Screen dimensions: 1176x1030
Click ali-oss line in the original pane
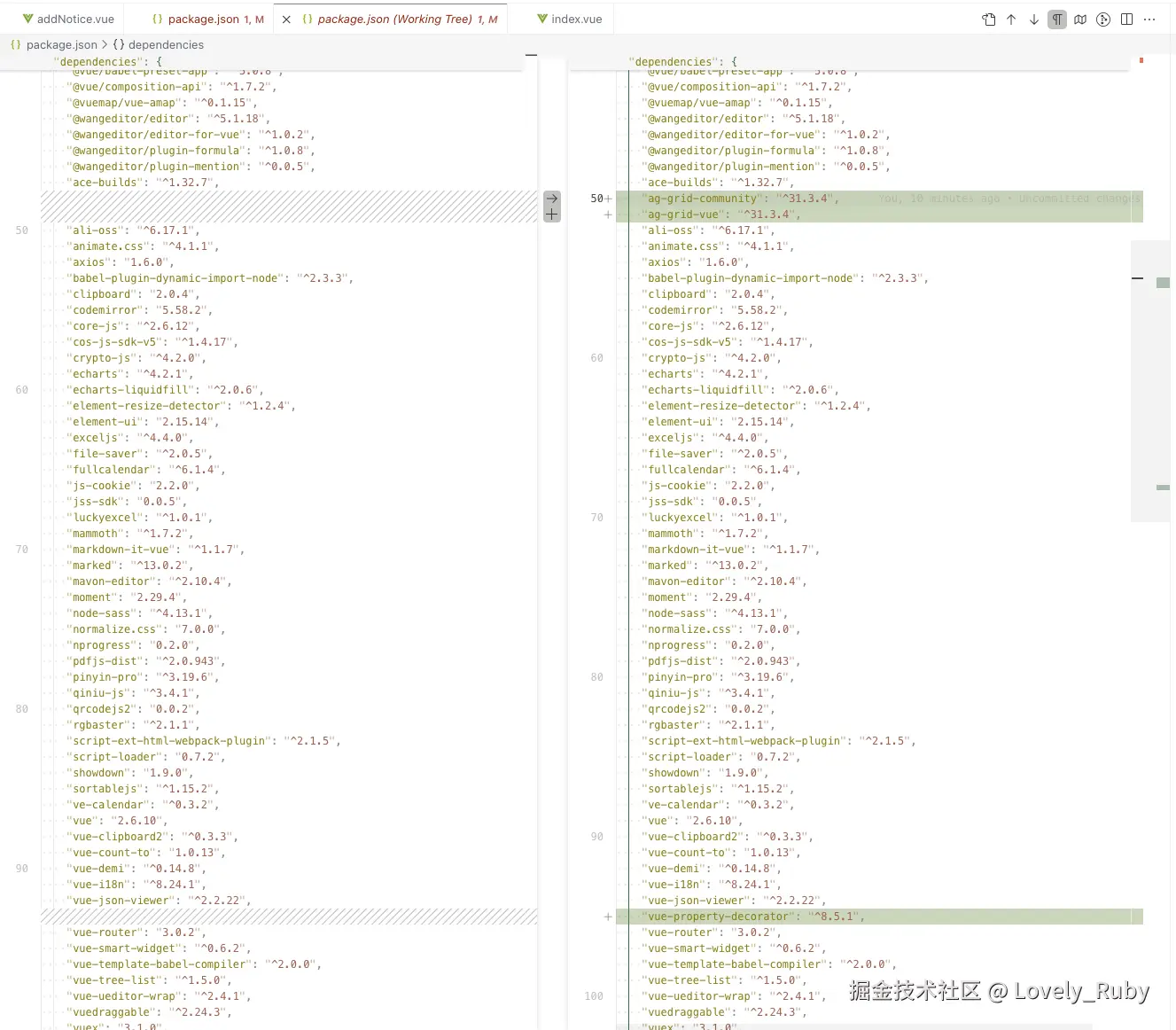[x=133, y=230]
